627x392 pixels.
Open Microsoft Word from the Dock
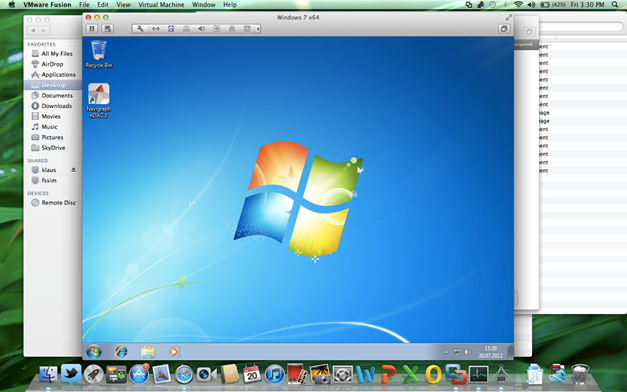365,375
